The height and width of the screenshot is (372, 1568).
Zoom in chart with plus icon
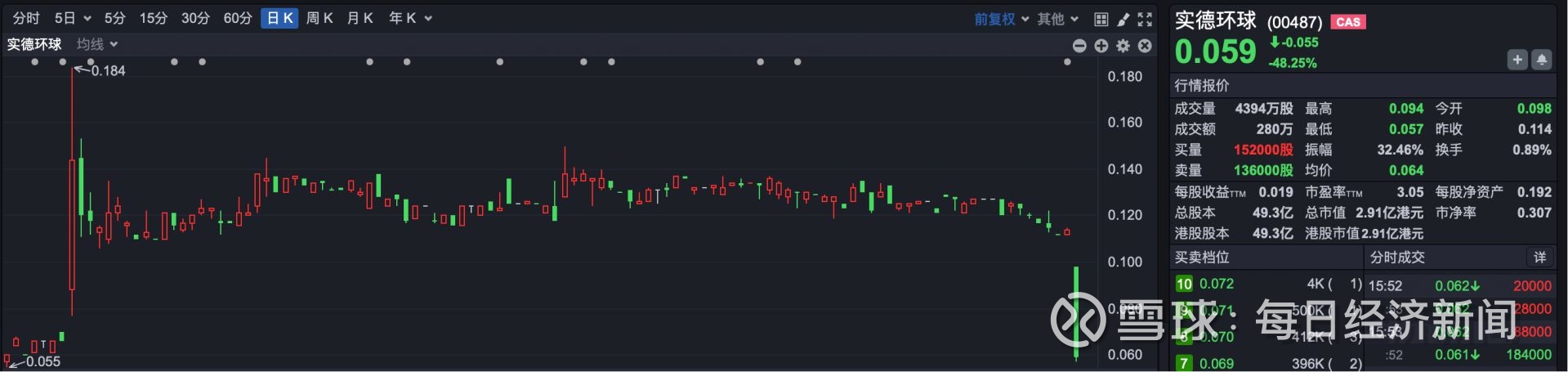(1101, 46)
